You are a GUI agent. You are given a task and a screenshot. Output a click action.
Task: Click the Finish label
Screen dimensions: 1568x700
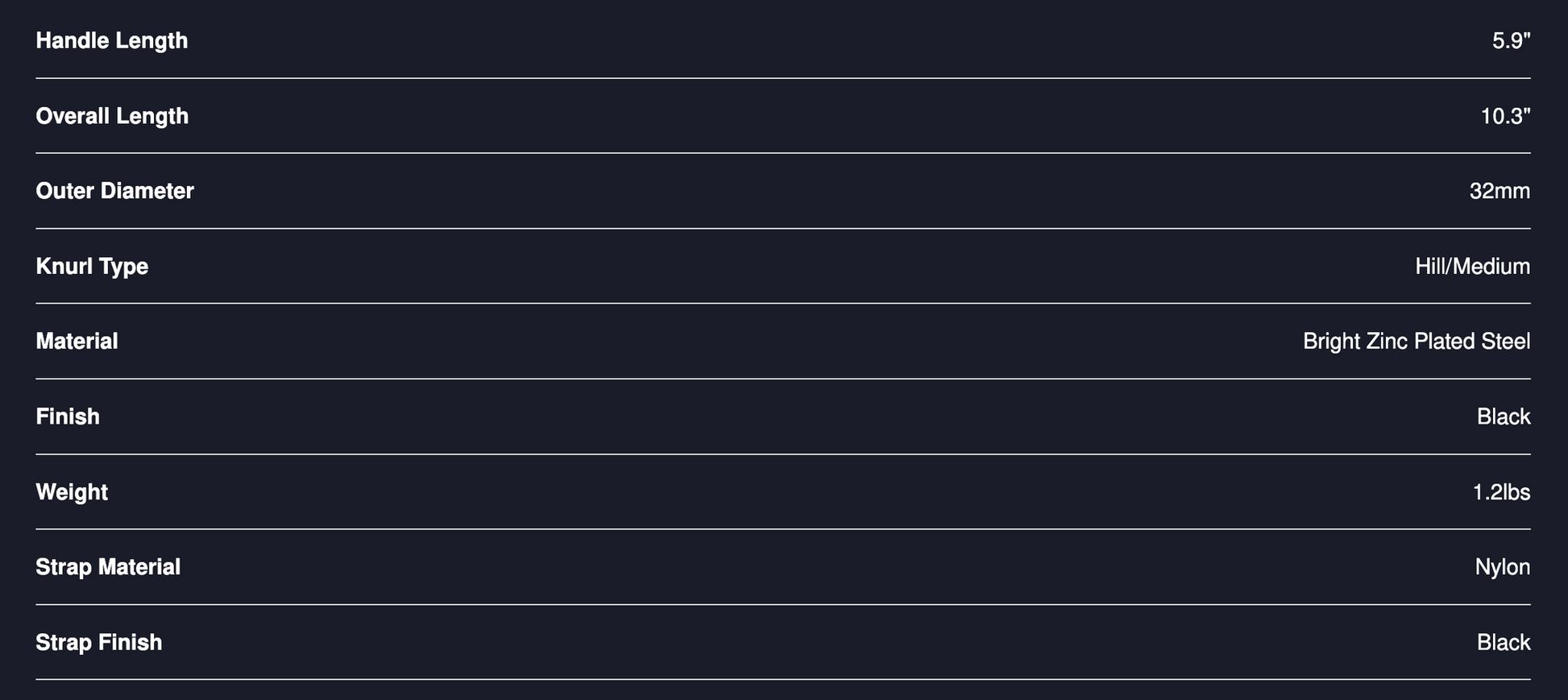pos(68,416)
